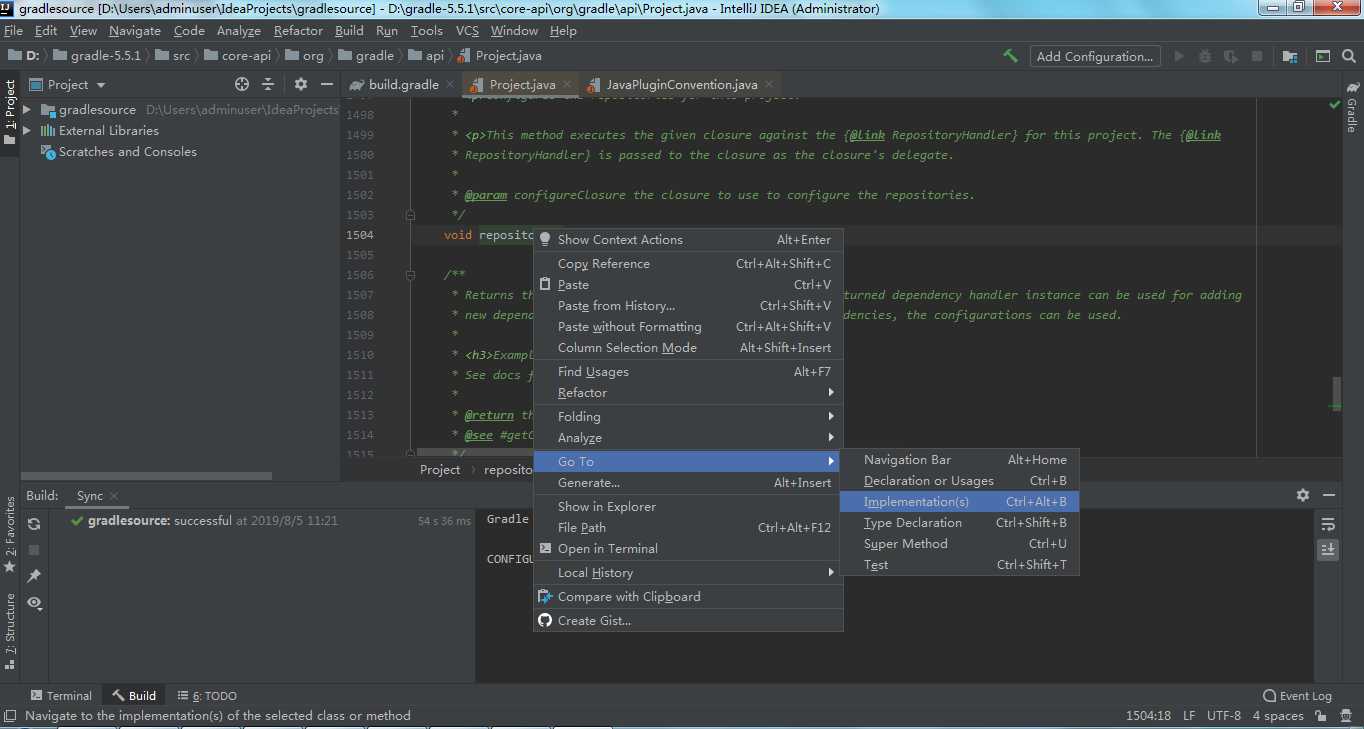Image resolution: width=1364 pixels, height=729 pixels.
Task: Open the Event Log button
Action: click(1298, 695)
